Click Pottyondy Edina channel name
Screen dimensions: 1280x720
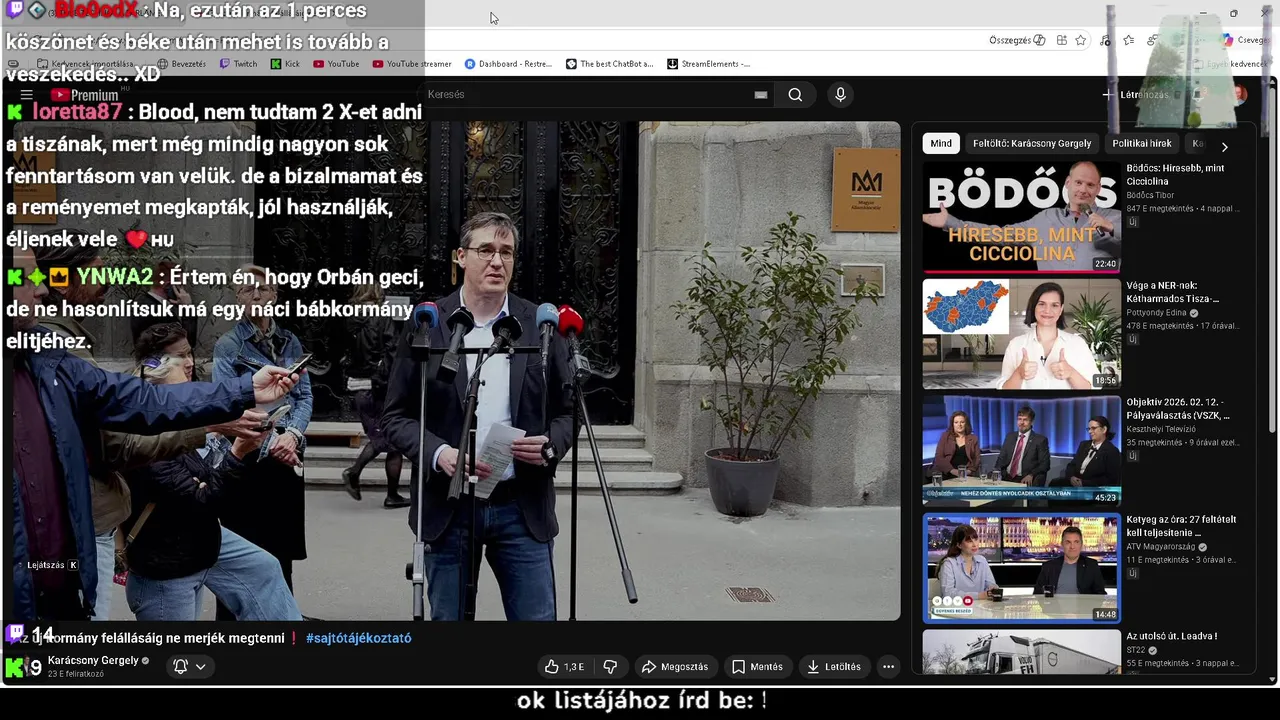1157,313
